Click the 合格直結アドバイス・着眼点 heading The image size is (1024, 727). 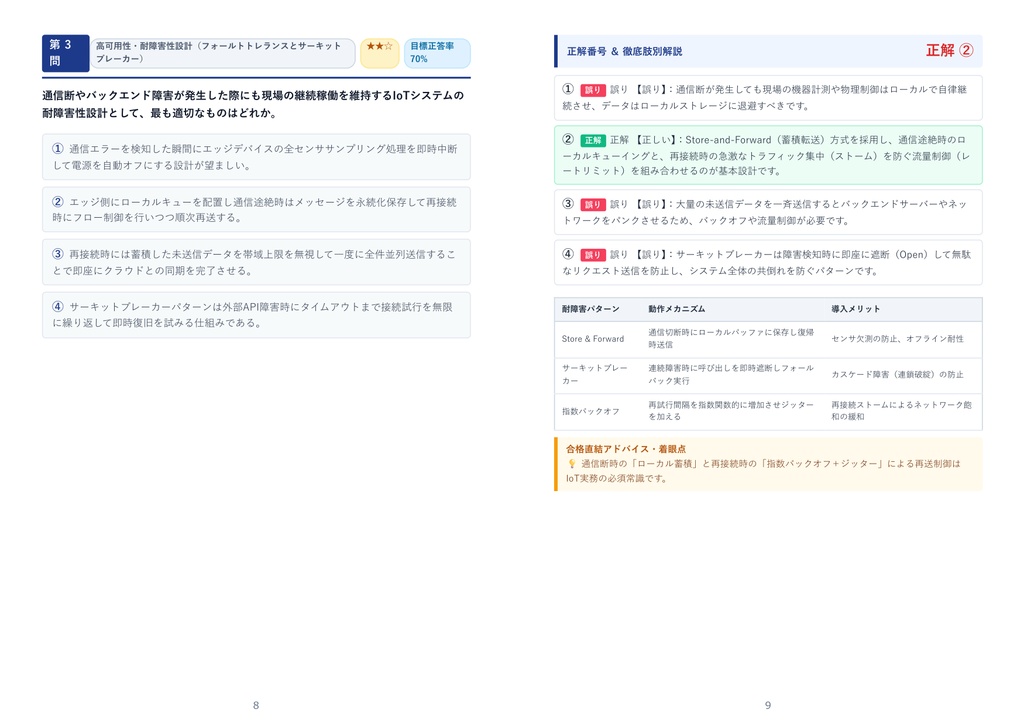click(626, 449)
